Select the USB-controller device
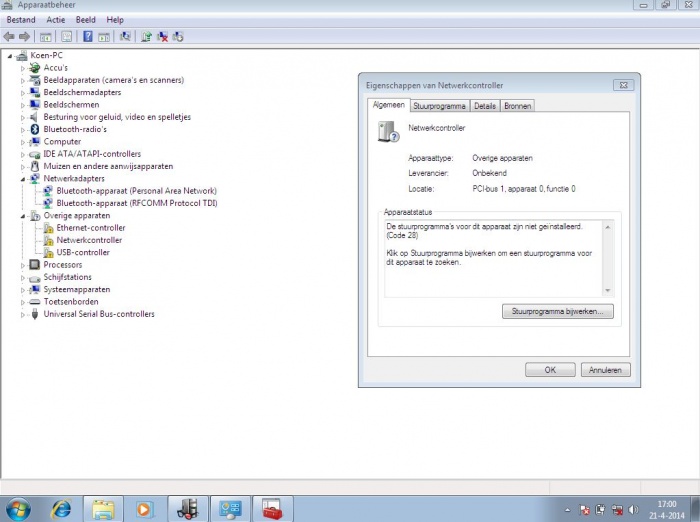This screenshot has height=522, width=700. tap(83, 252)
